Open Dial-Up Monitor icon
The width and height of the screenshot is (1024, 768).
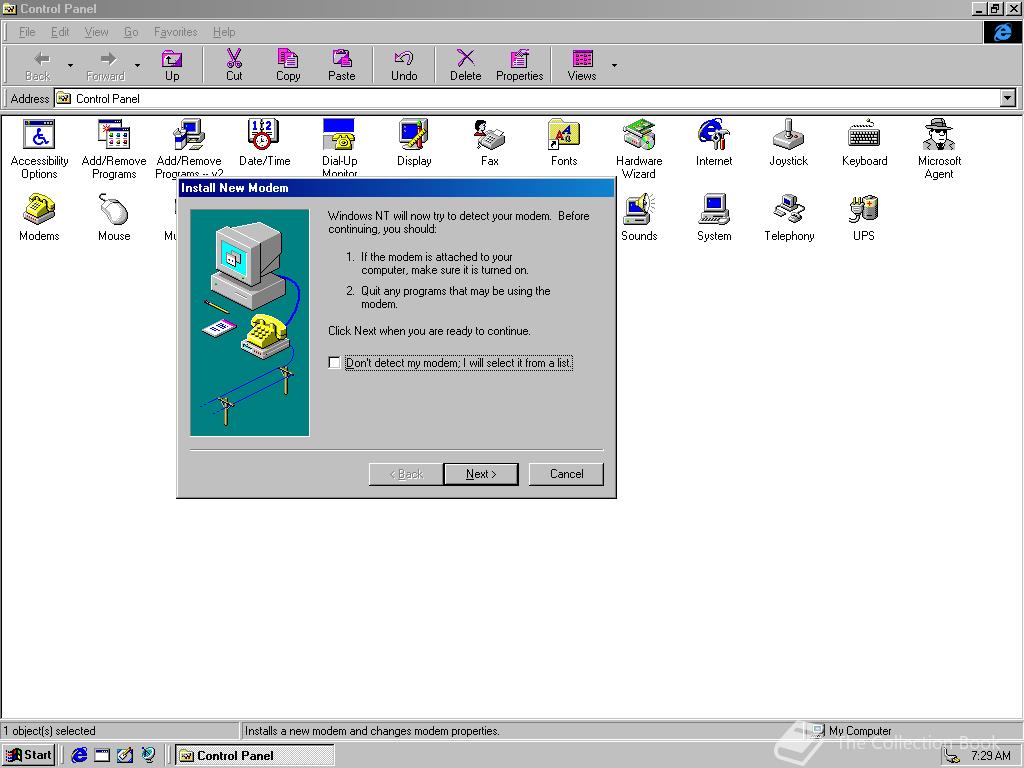coord(340,148)
